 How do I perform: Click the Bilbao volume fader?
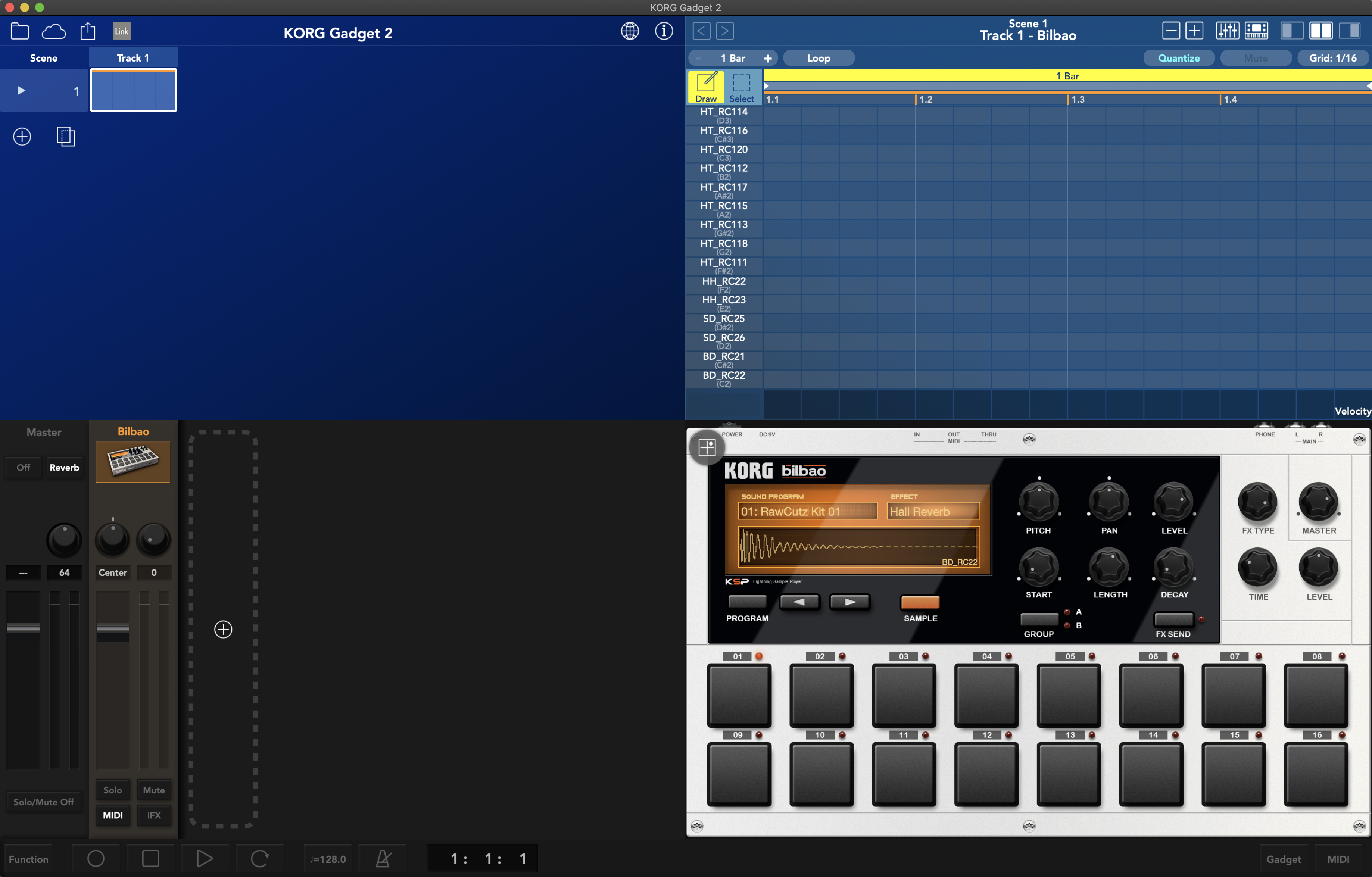point(113,628)
